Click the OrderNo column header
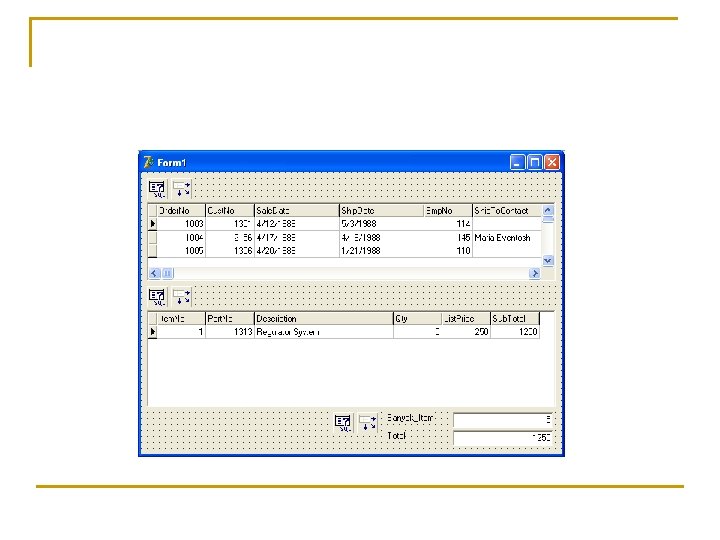 pyautogui.click(x=181, y=211)
